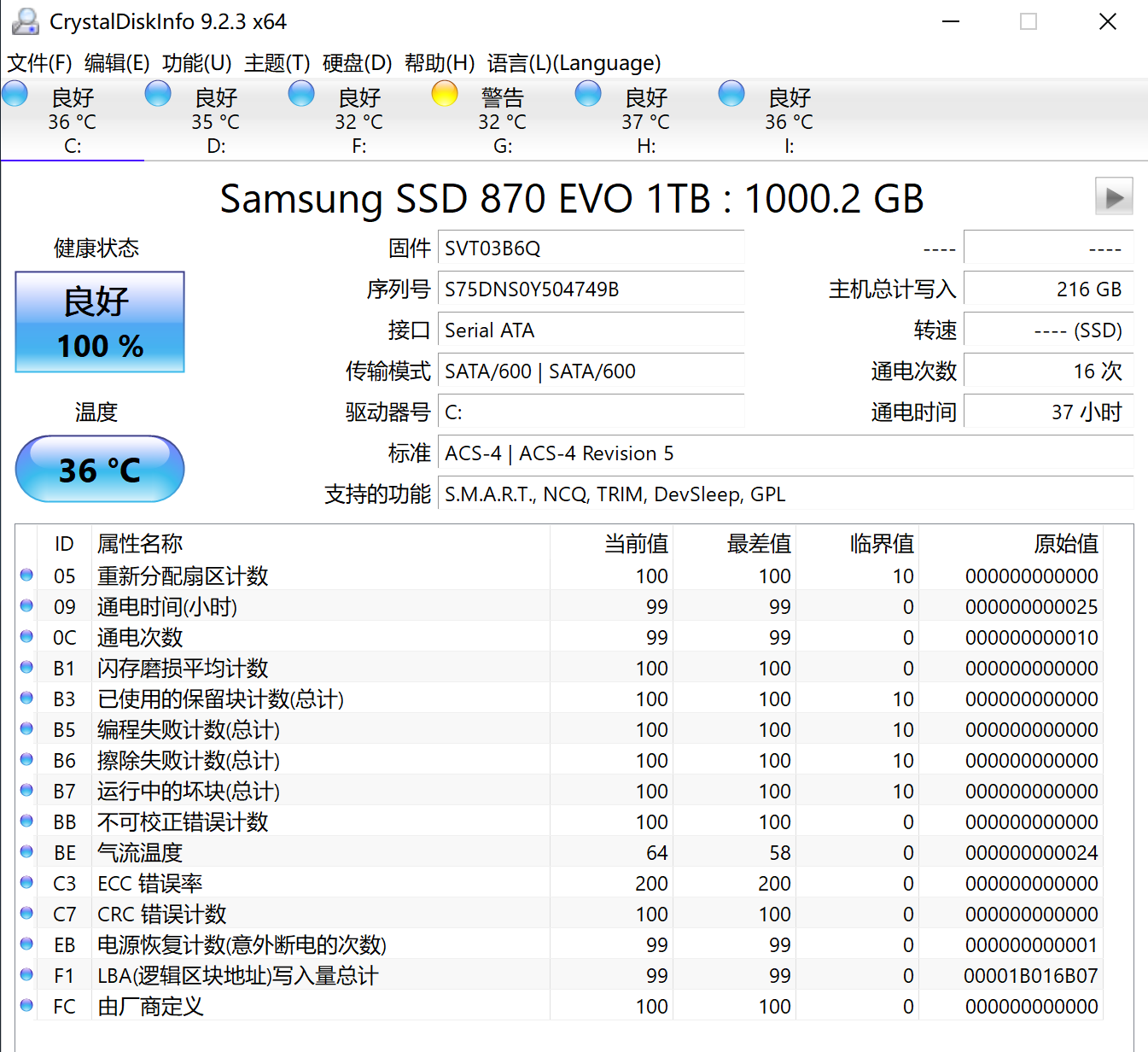Screen dimensions: 1148x1052
Task: Click the blue status orb for drive F:
Action: point(301,94)
